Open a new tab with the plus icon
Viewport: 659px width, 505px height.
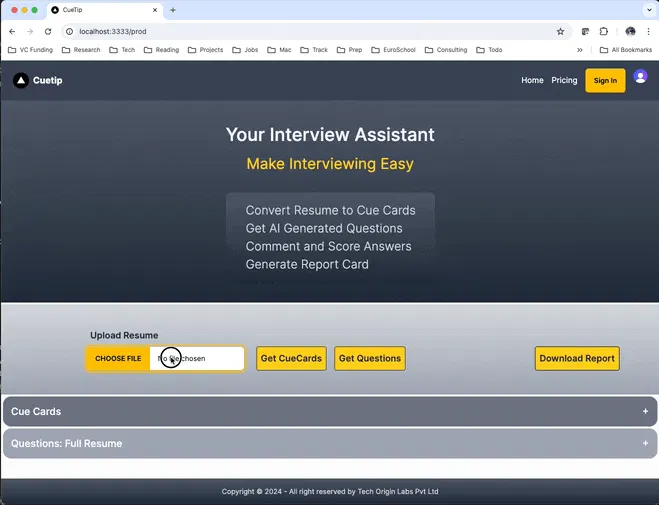coord(173,10)
